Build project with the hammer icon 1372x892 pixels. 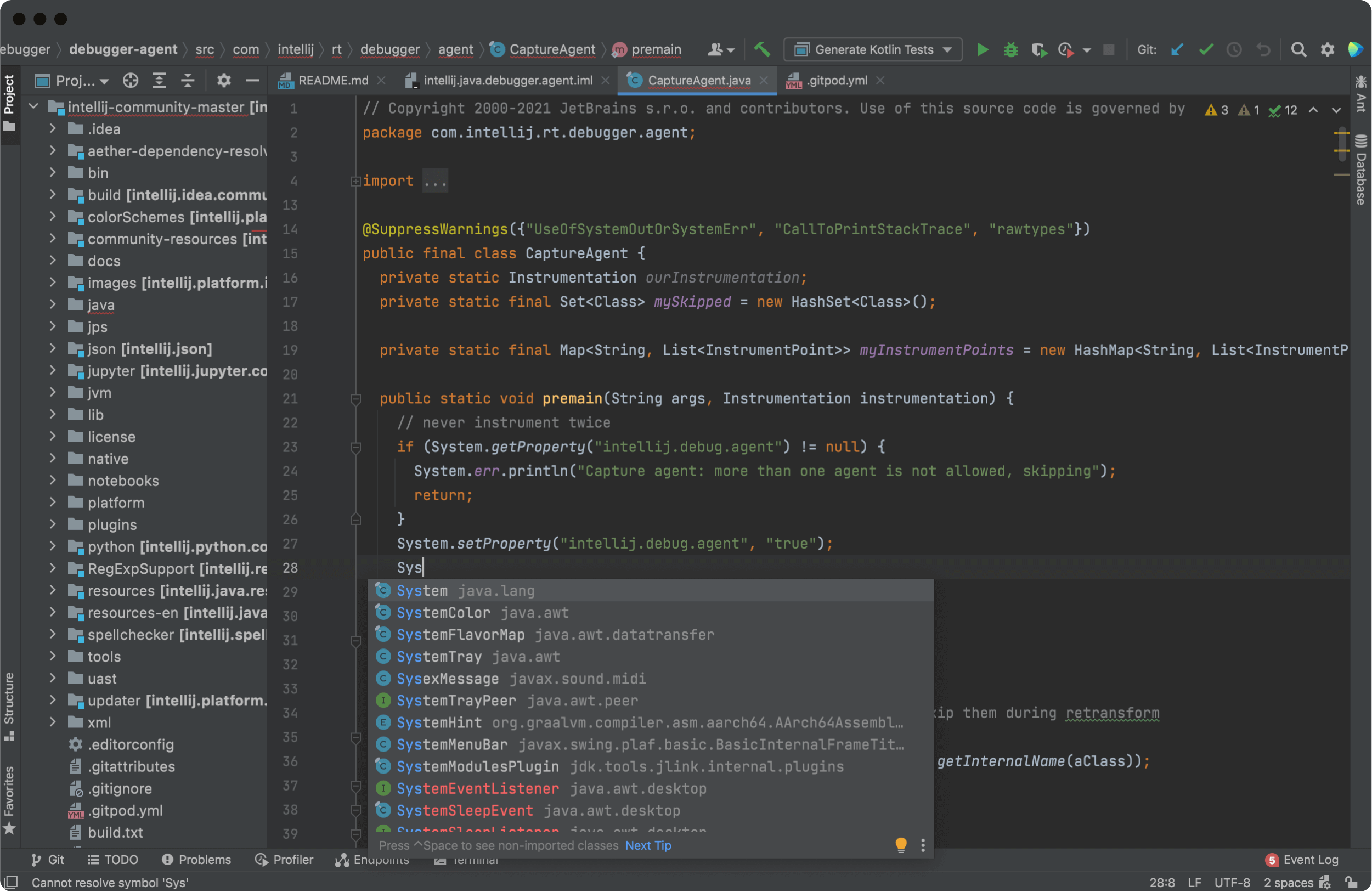tap(762, 49)
